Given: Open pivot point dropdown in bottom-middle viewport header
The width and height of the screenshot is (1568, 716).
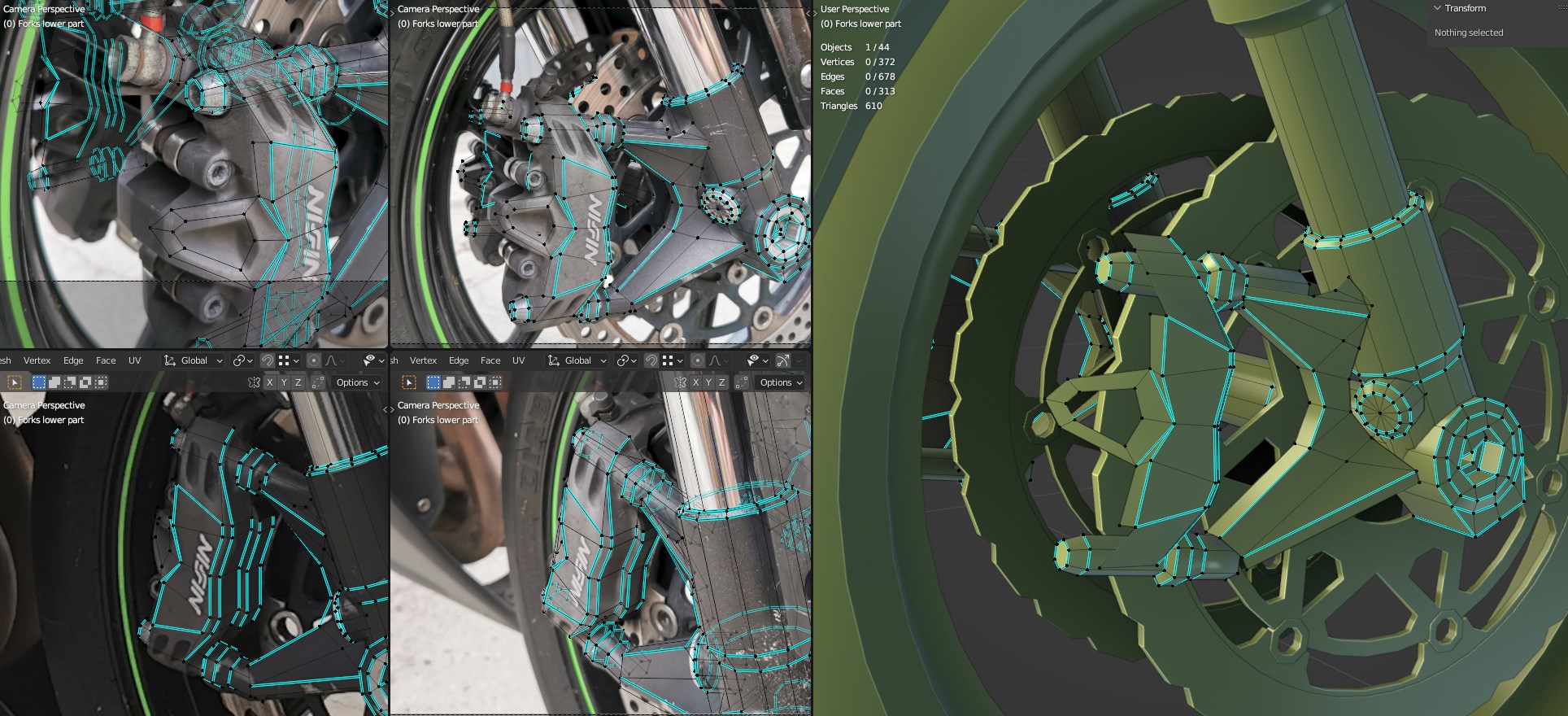Looking at the screenshot, I should [627, 360].
